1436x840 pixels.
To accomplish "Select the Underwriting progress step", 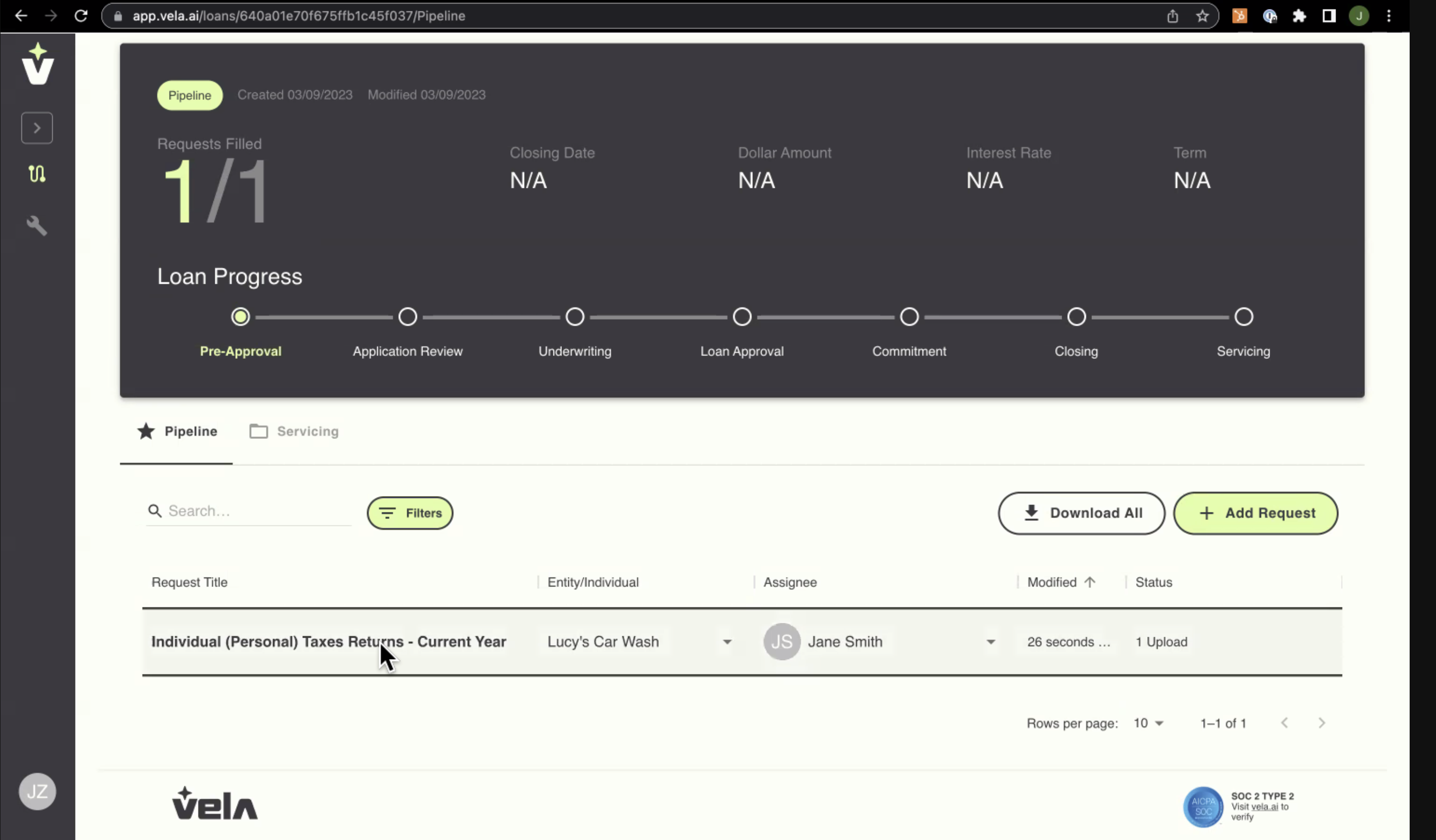I will [x=574, y=317].
